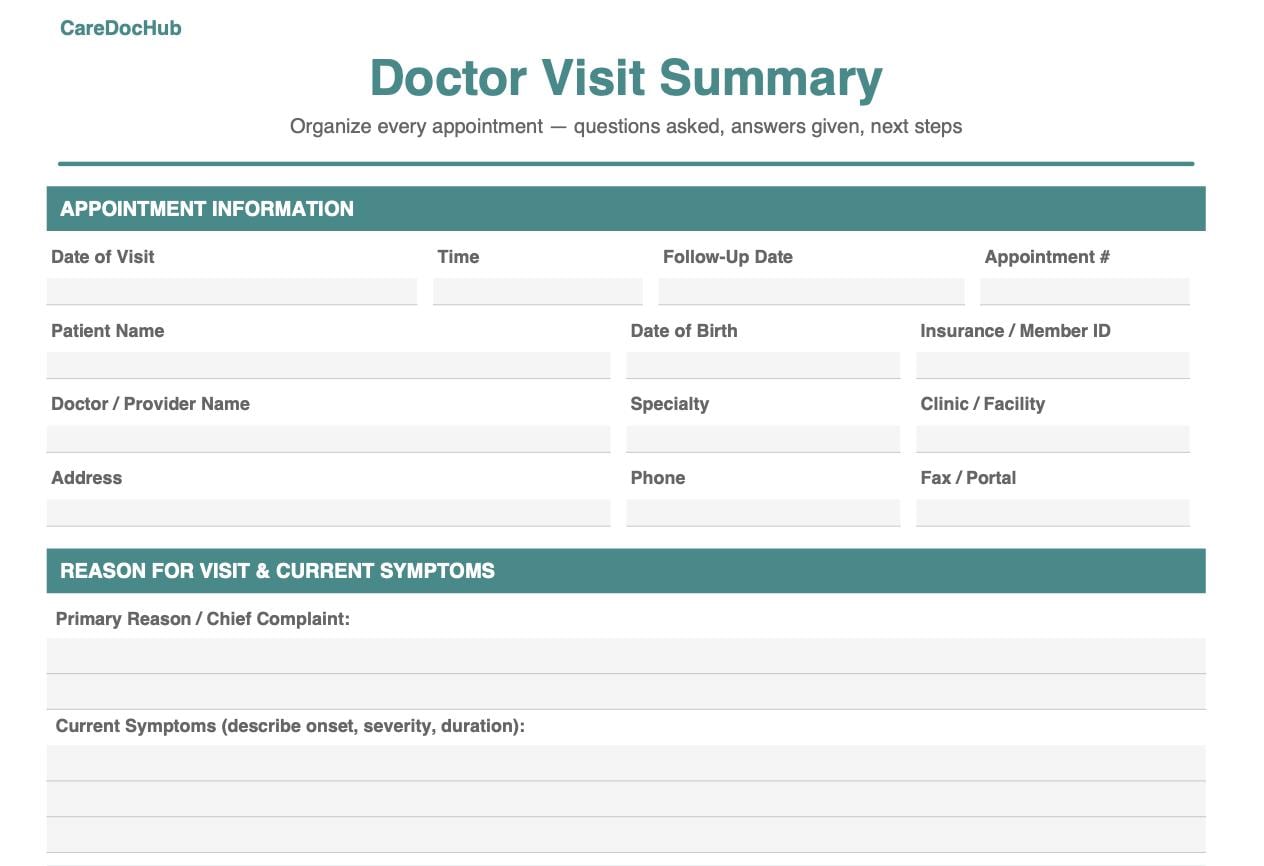Click 'Primary Reason / Chief Complaint:' label
Screen dimensions: 1264x866
203,619
